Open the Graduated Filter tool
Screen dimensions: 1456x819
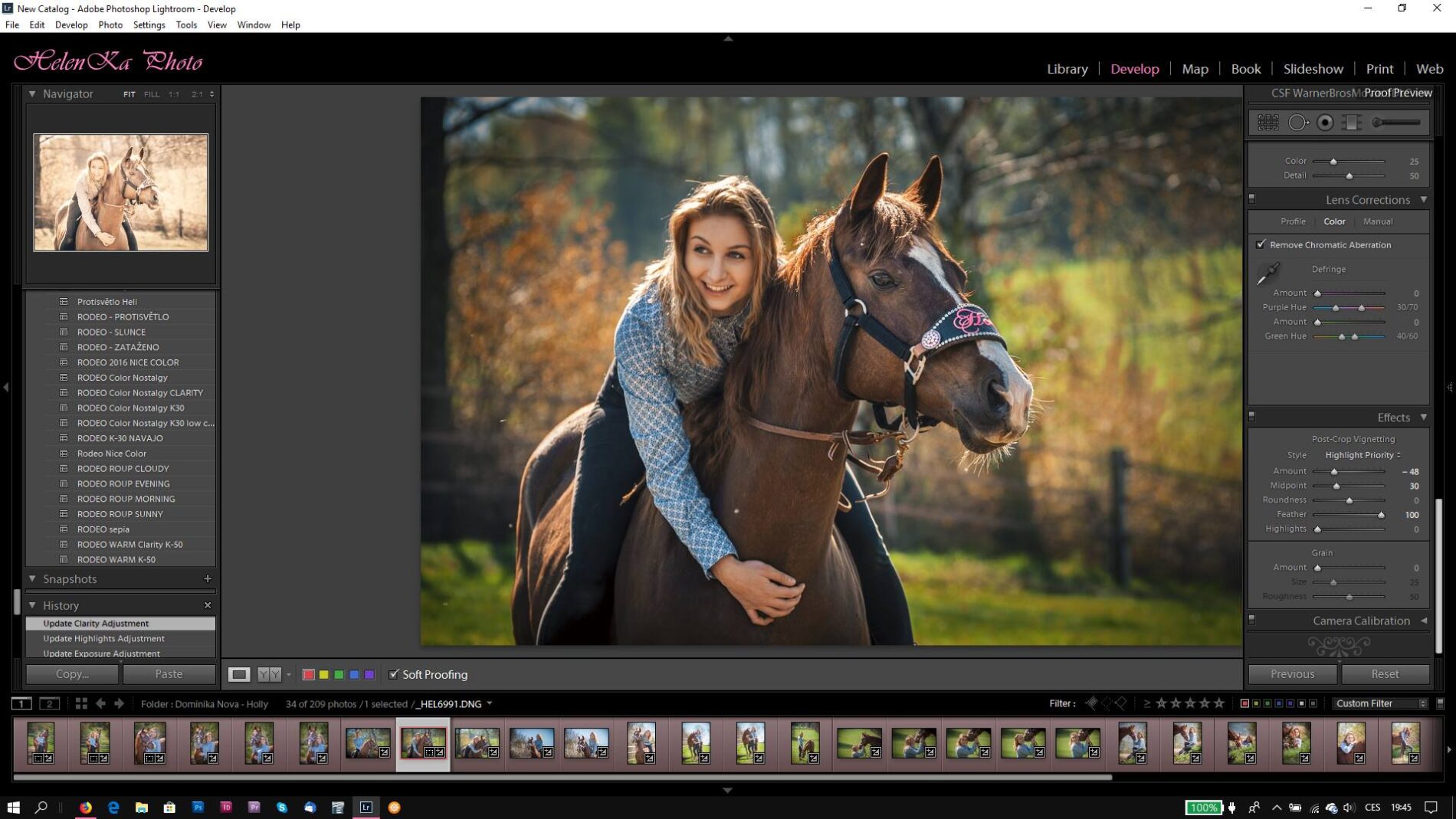[x=1352, y=123]
